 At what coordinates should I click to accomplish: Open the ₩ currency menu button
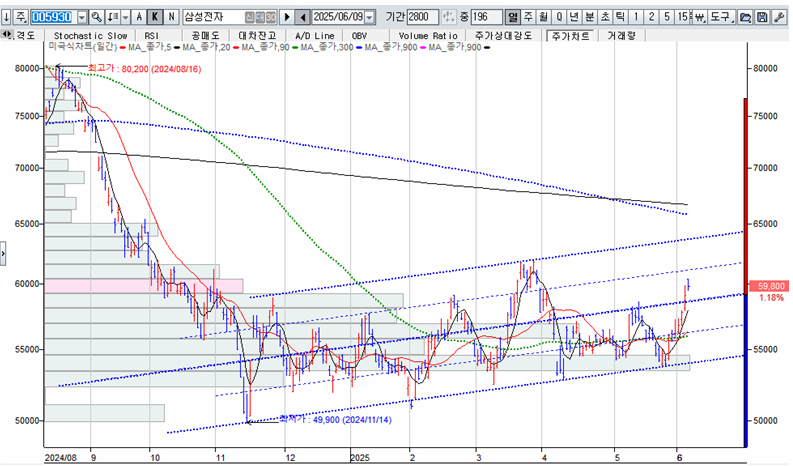point(699,17)
